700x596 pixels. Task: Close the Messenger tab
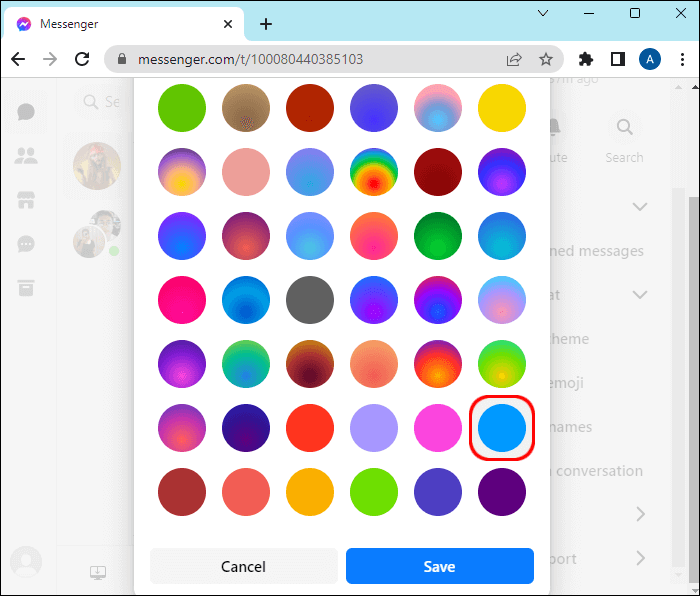[x=228, y=24]
